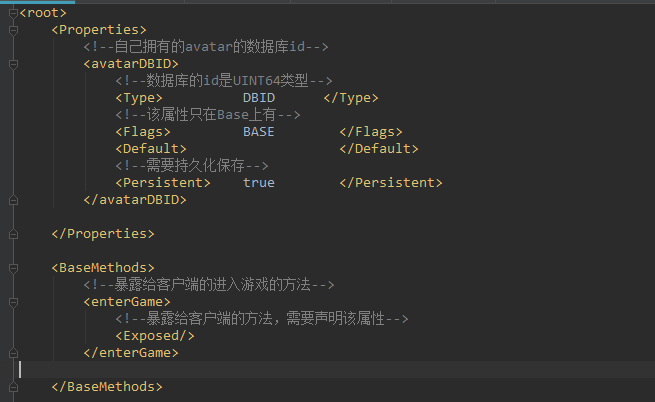Click the opening enterGame tag text
Screen dimensions: 655x402
(x=127, y=301)
